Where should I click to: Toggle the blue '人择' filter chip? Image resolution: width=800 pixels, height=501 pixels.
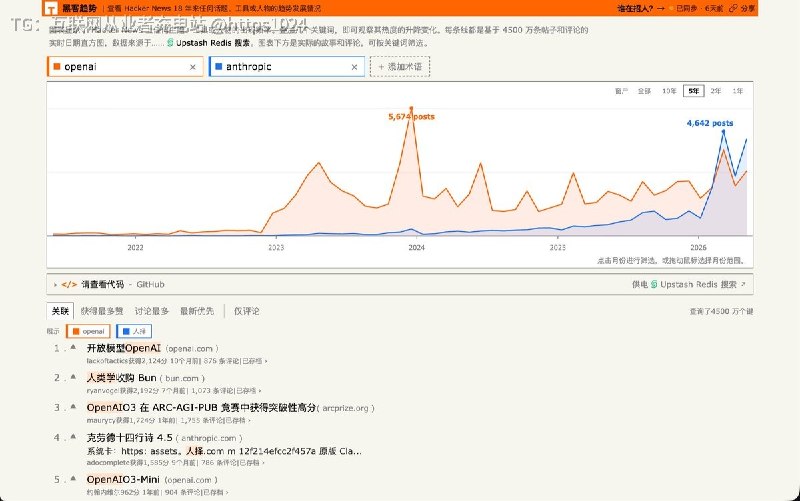tap(134, 331)
